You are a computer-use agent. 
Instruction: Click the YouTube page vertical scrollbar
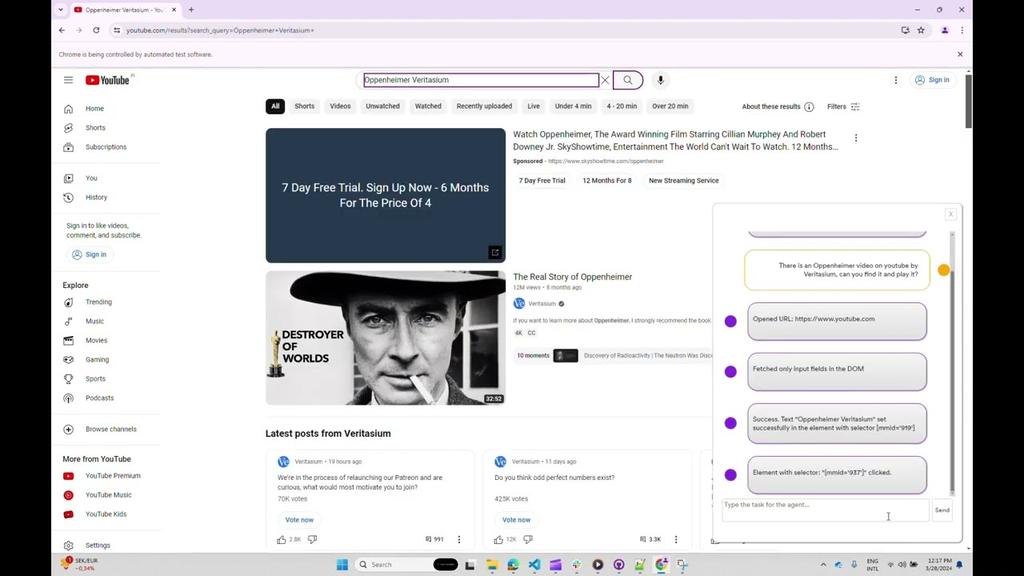pyautogui.click(x=968, y=102)
